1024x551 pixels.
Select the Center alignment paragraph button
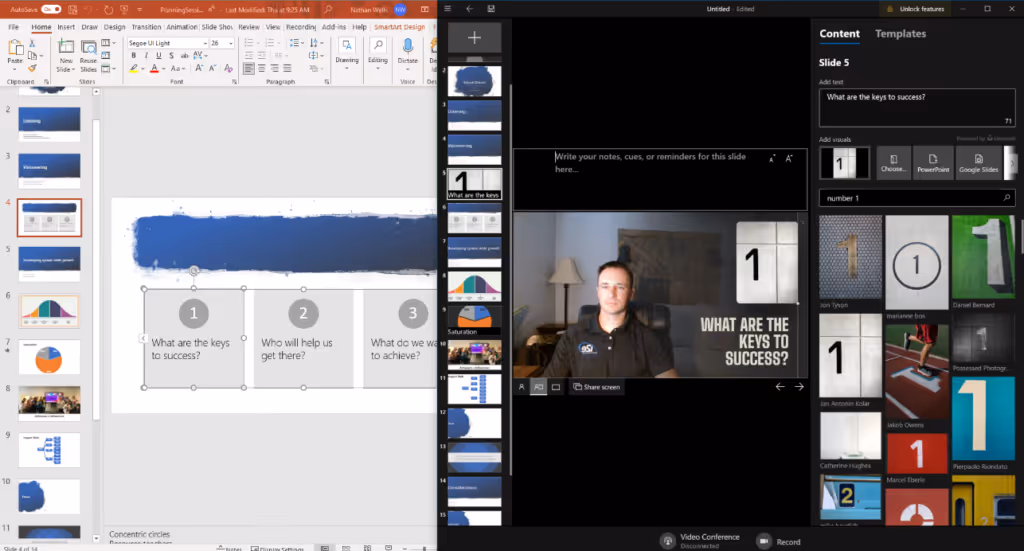(262, 68)
